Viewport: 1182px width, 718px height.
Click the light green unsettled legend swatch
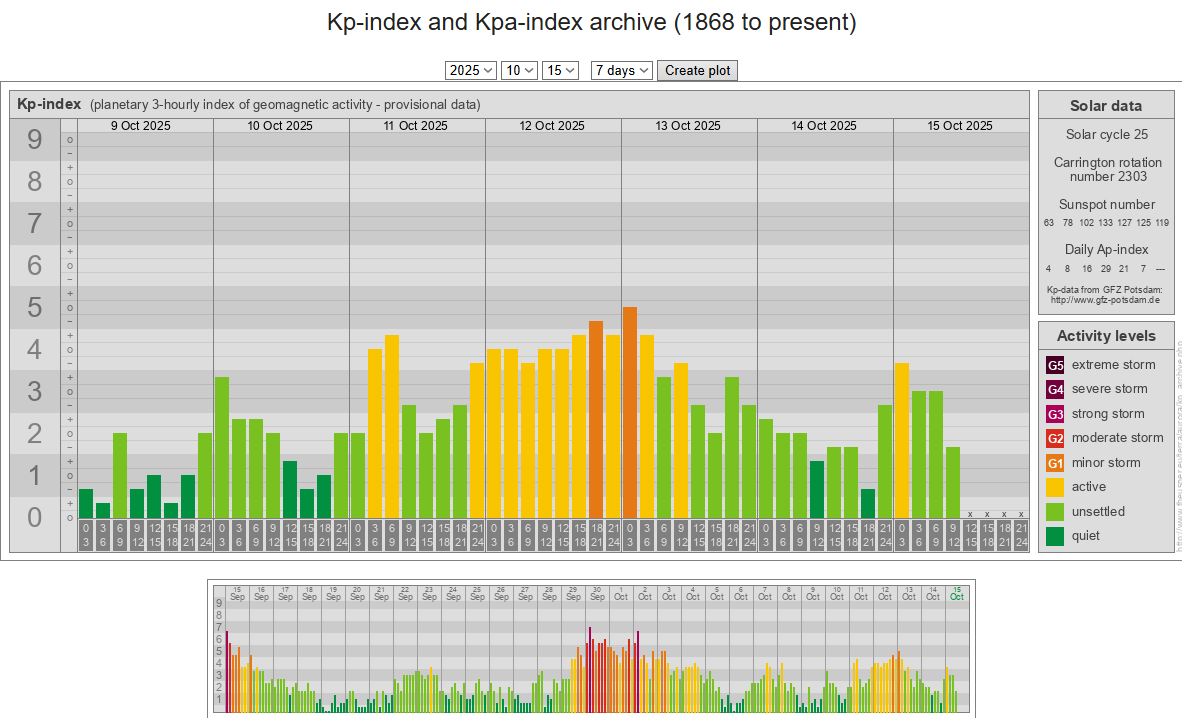tap(1055, 512)
